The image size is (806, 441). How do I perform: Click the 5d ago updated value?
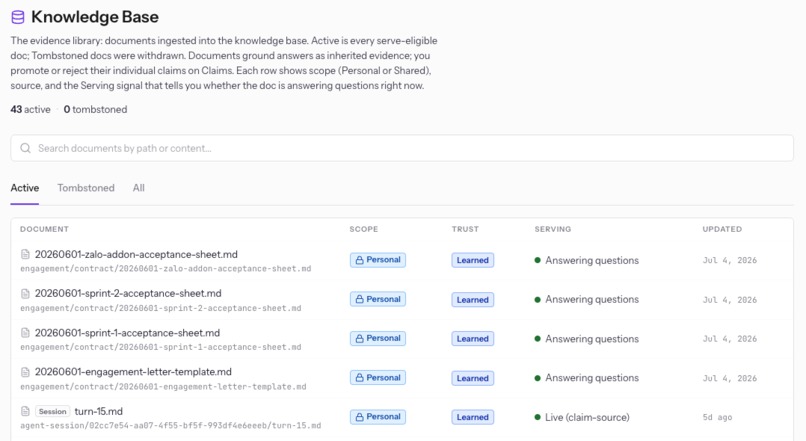tap(717, 417)
